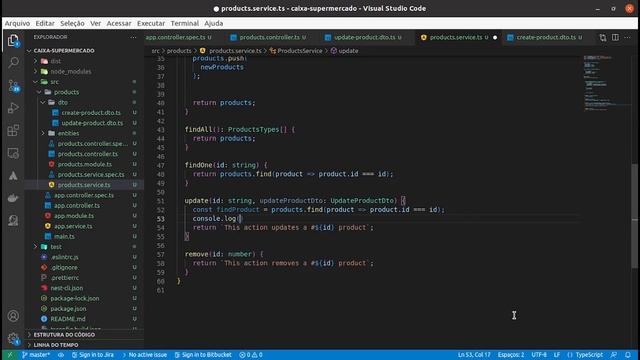
Task: Open the Source Control view icon
Action: coord(13,85)
